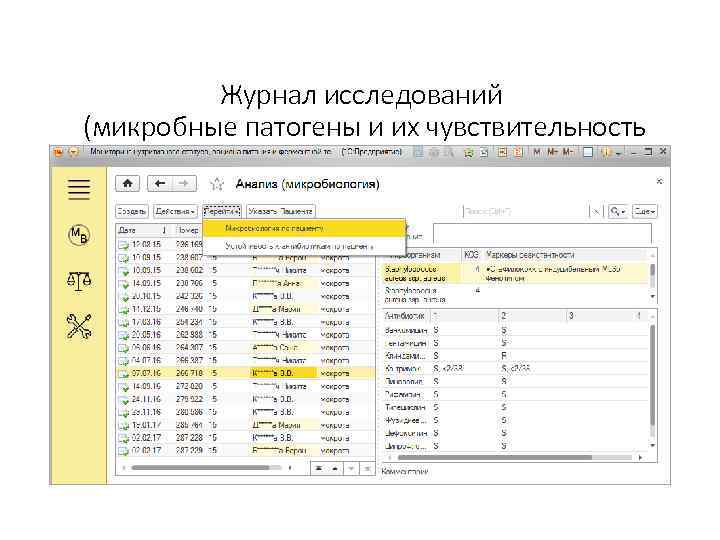Select the highlighted Staphylococcus aureus row
The width and height of the screenshot is (720, 540).
tap(516, 273)
